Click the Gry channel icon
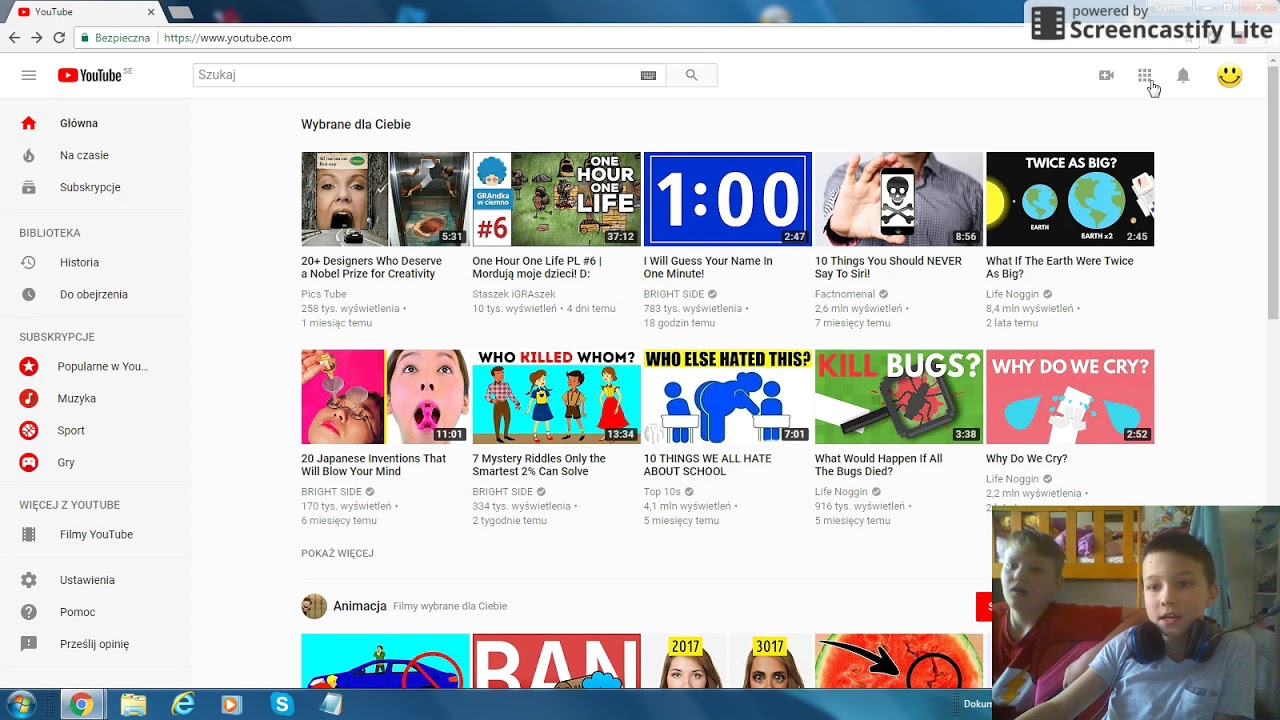This screenshot has width=1280, height=720. 29,462
